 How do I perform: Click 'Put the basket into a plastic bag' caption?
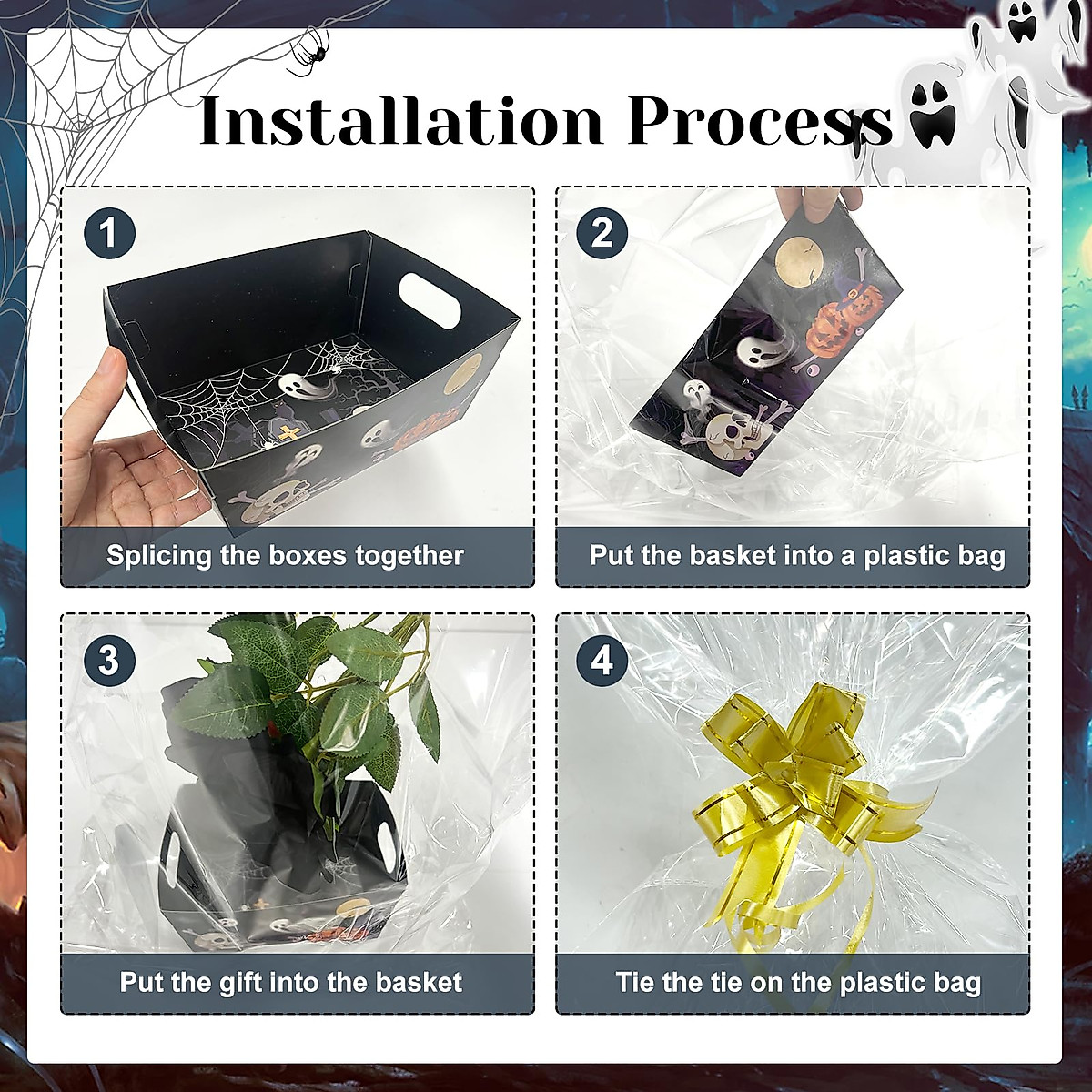point(797,555)
